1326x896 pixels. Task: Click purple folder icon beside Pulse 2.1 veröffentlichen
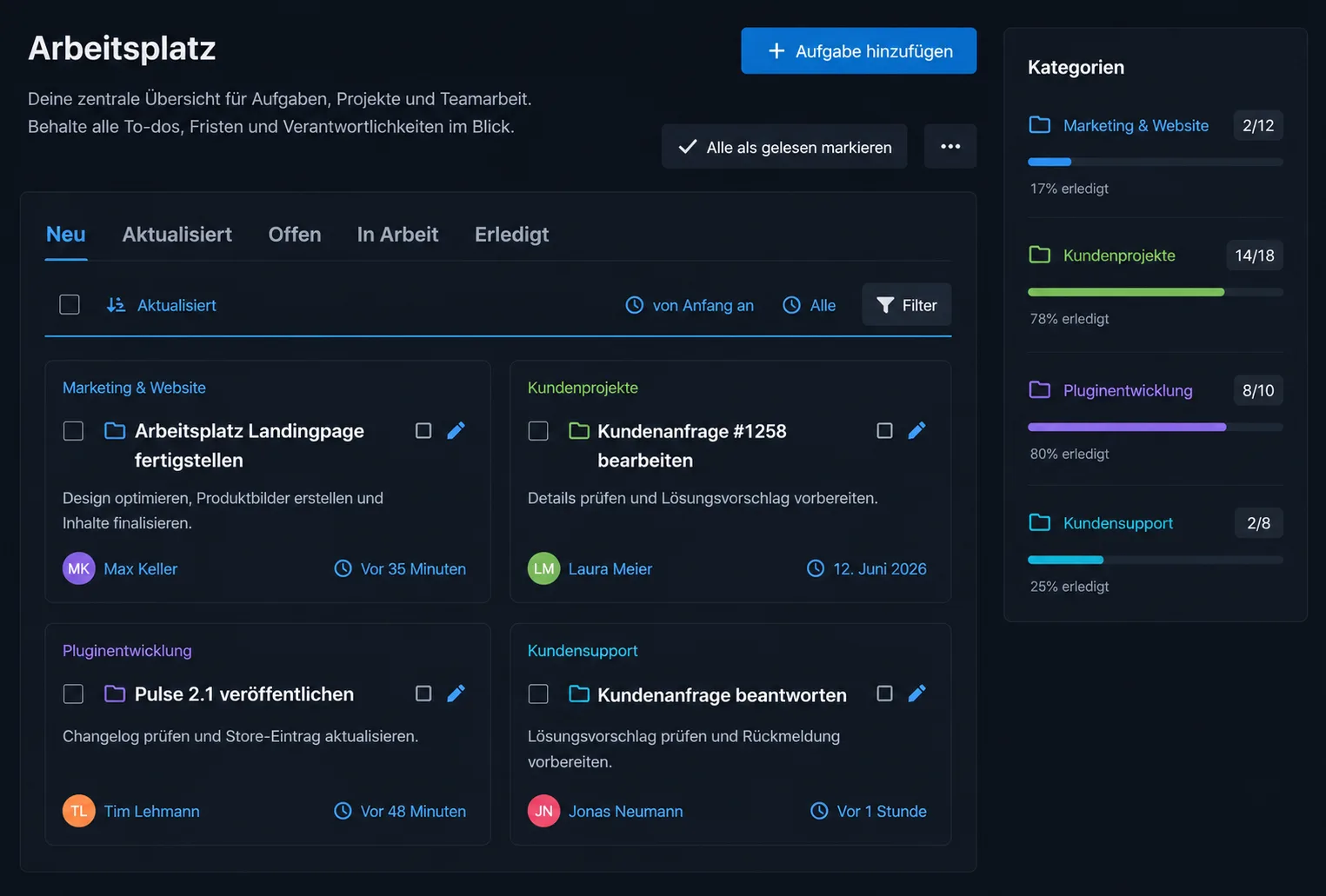point(115,694)
